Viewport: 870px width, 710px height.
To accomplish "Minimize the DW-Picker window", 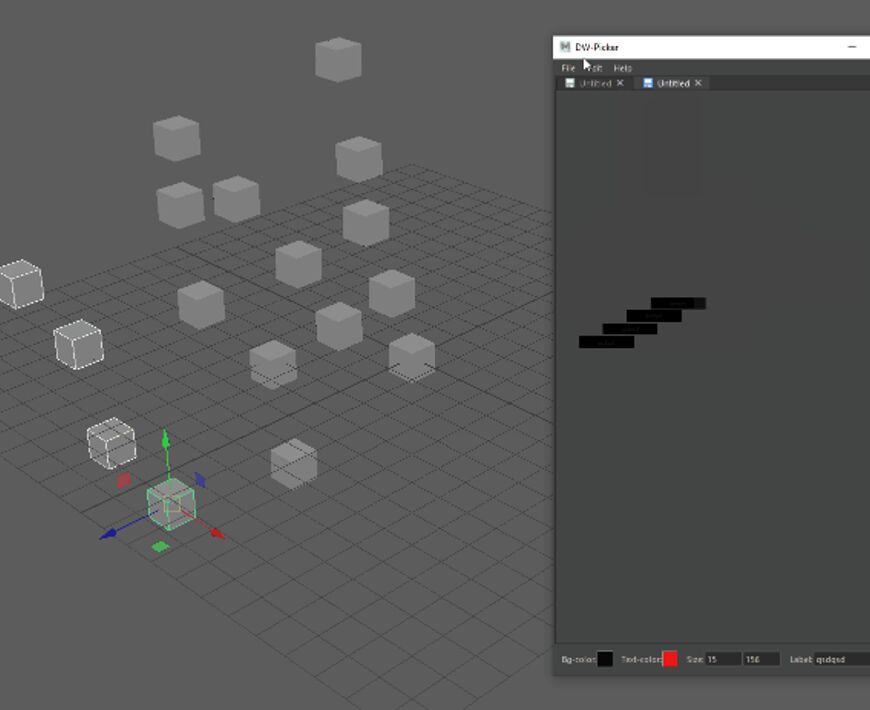I will click(x=852, y=47).
